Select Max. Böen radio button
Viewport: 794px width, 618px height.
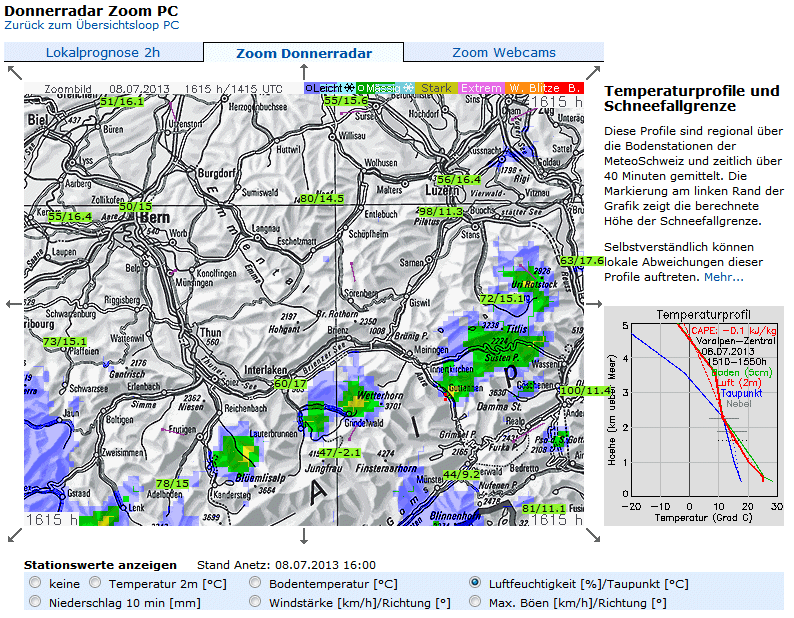[x=475, y=601]
